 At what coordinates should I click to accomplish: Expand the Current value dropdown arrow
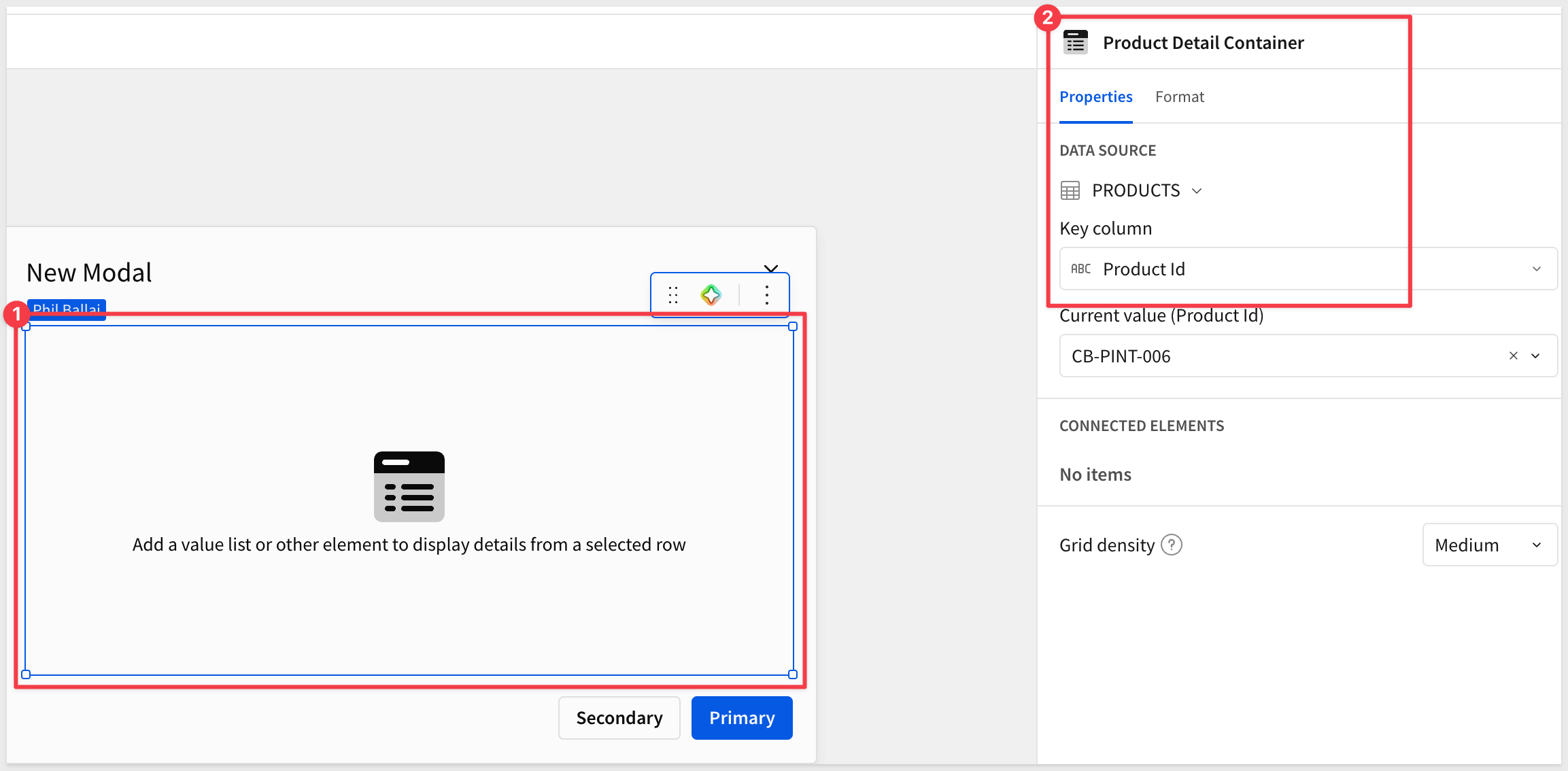pyautogui.click(x=1535, y=356)
